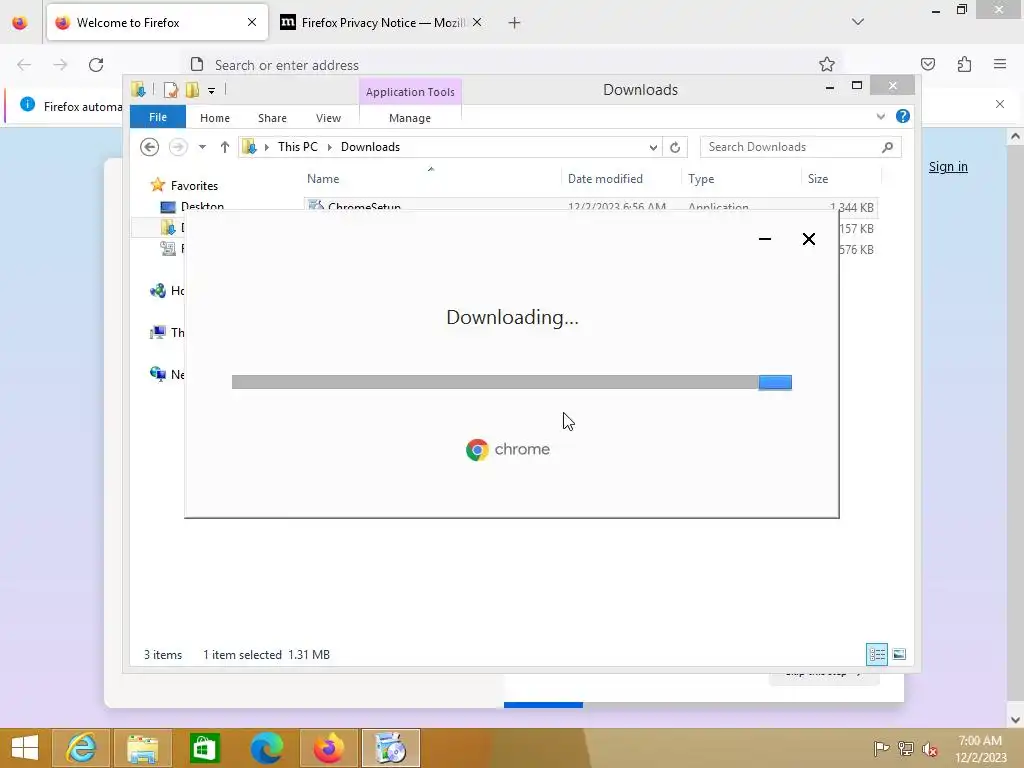Bookmark this page with the star icon
Viewport: 1024px width, 768px height.
827,64
